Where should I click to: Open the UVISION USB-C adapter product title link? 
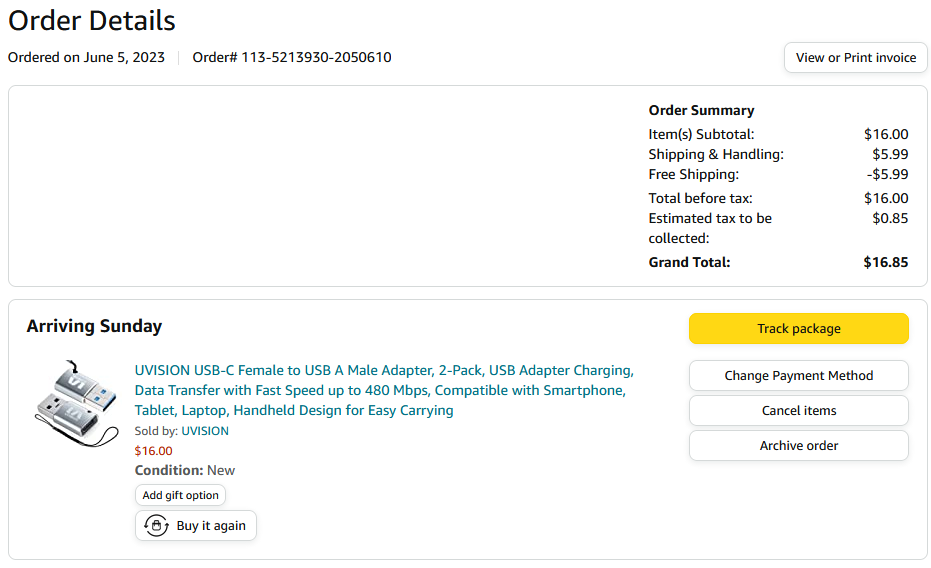pos(384,390)
